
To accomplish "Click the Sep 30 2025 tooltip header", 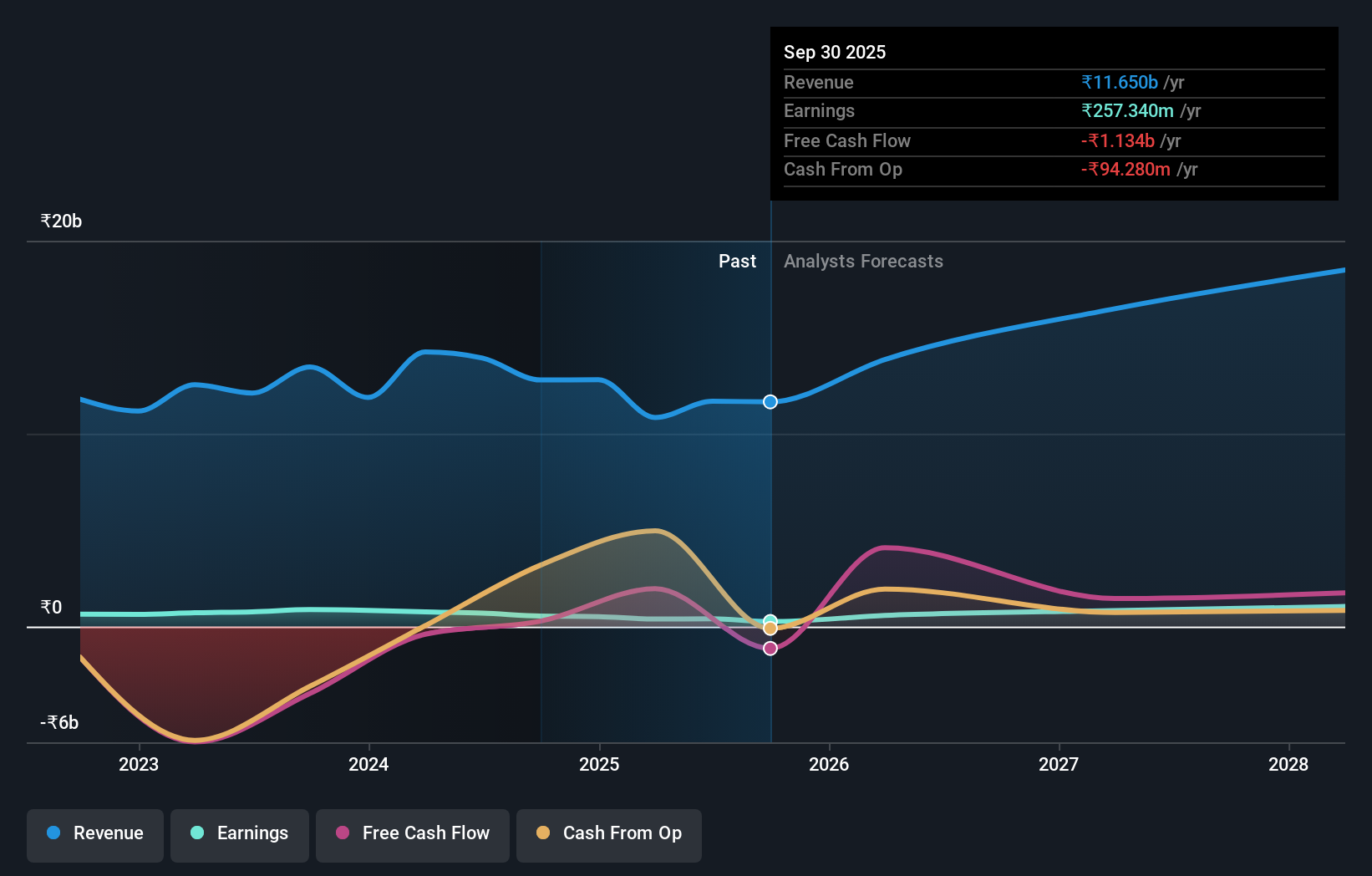I will [834, 52].
